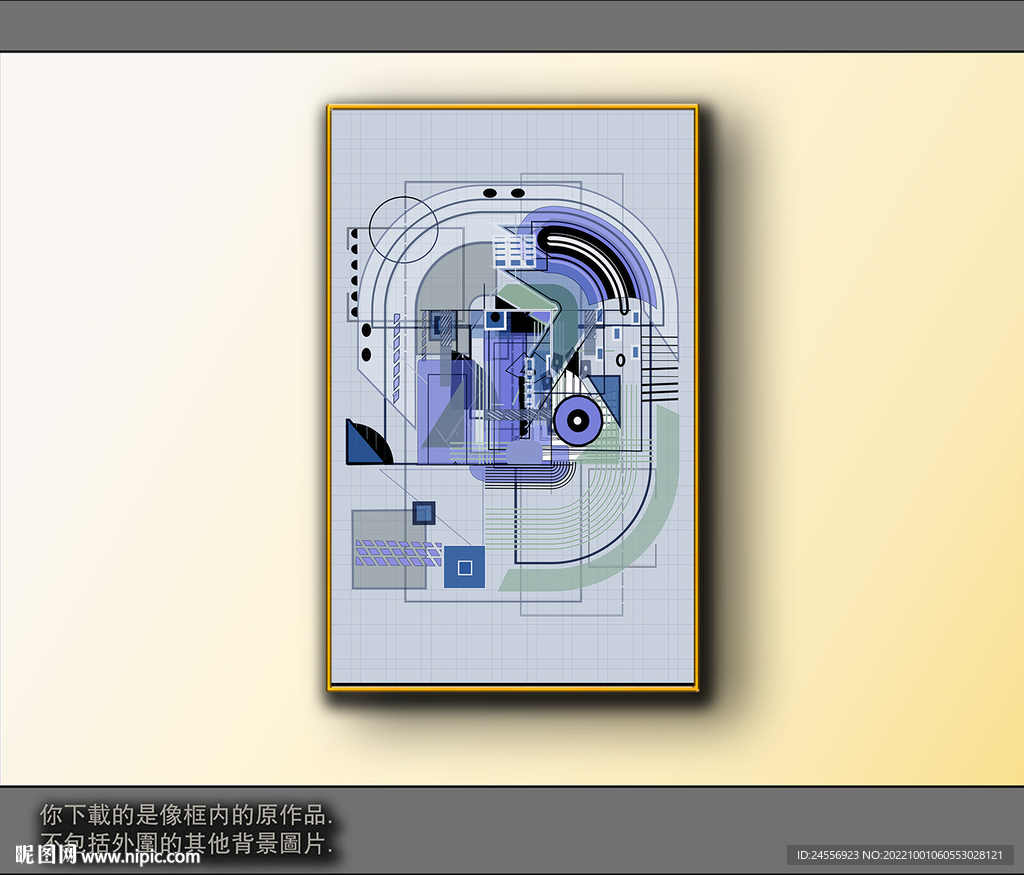
Task: Click the purple bullseye circle in artwork
Action: coord(577,421)
